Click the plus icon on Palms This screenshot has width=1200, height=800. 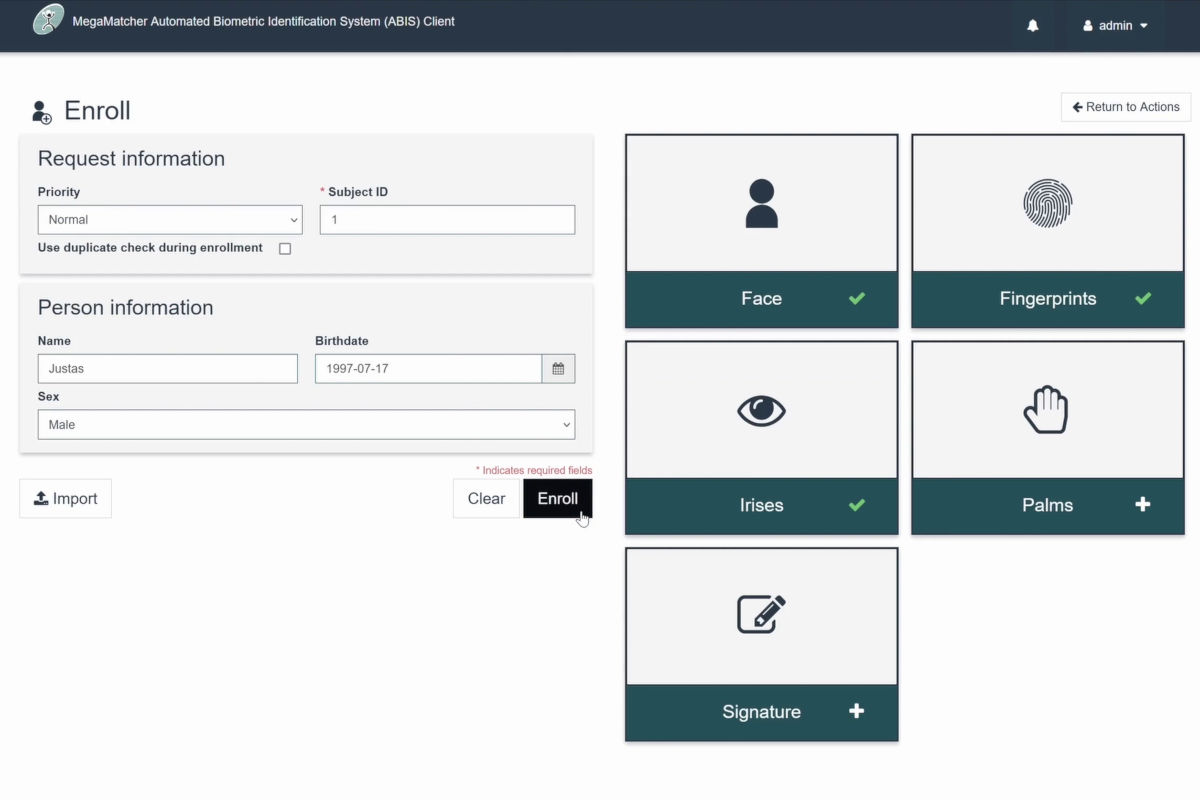pos(1142,505)
